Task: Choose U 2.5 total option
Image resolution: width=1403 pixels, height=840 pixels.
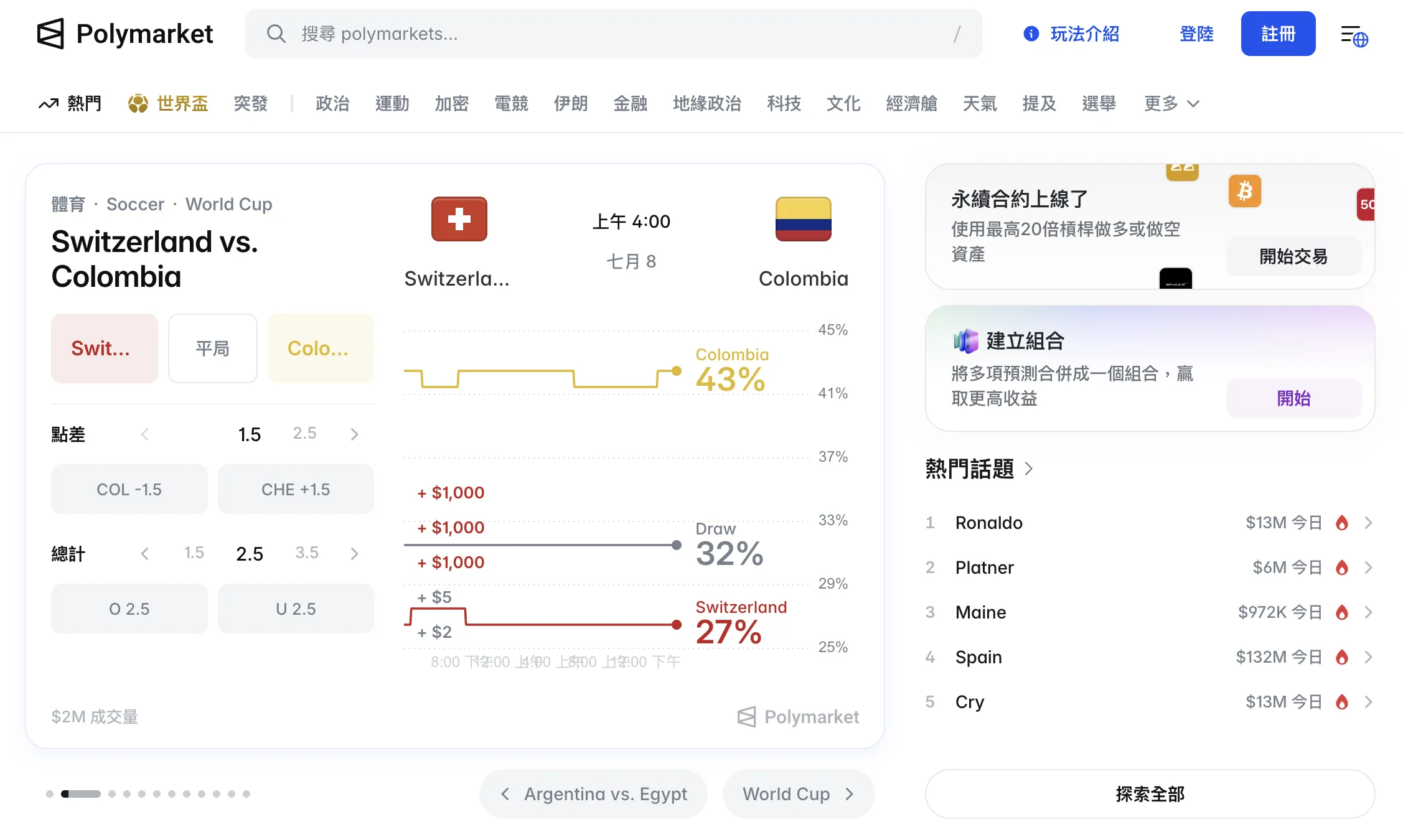Action: click(296, 609)
